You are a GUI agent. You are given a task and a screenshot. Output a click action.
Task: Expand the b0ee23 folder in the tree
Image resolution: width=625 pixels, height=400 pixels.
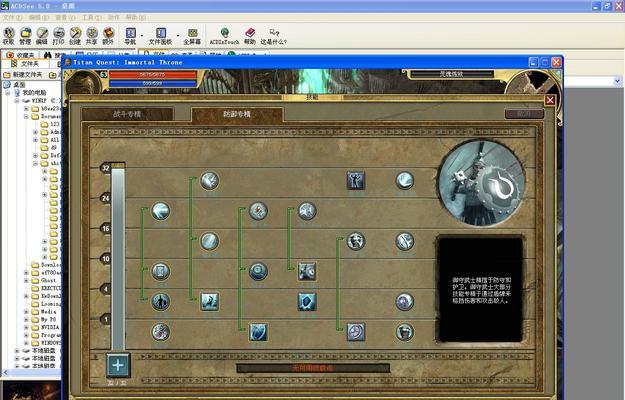tap(26, 108)
